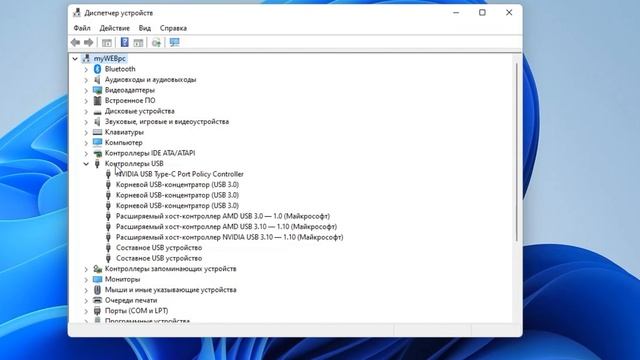This screenshot has width=640, height=360.
Task: Click the Forward arrow toolbar icon
Action: click(88, 42)
